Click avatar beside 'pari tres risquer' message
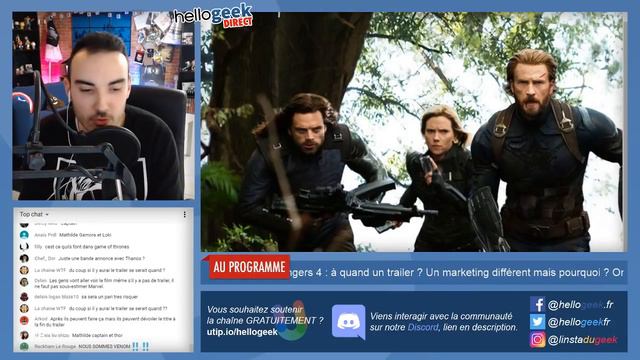 point(24,297)
